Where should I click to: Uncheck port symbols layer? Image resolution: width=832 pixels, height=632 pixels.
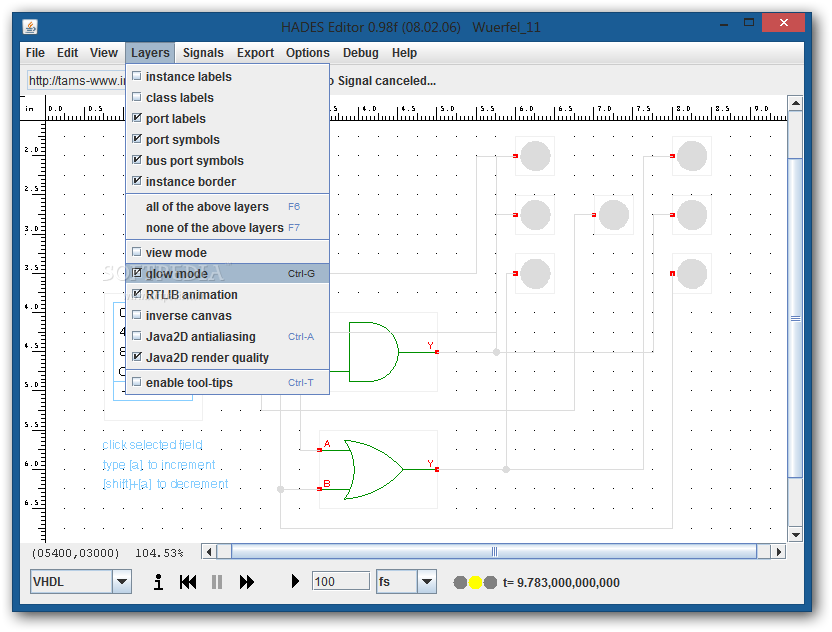[227, 140]
